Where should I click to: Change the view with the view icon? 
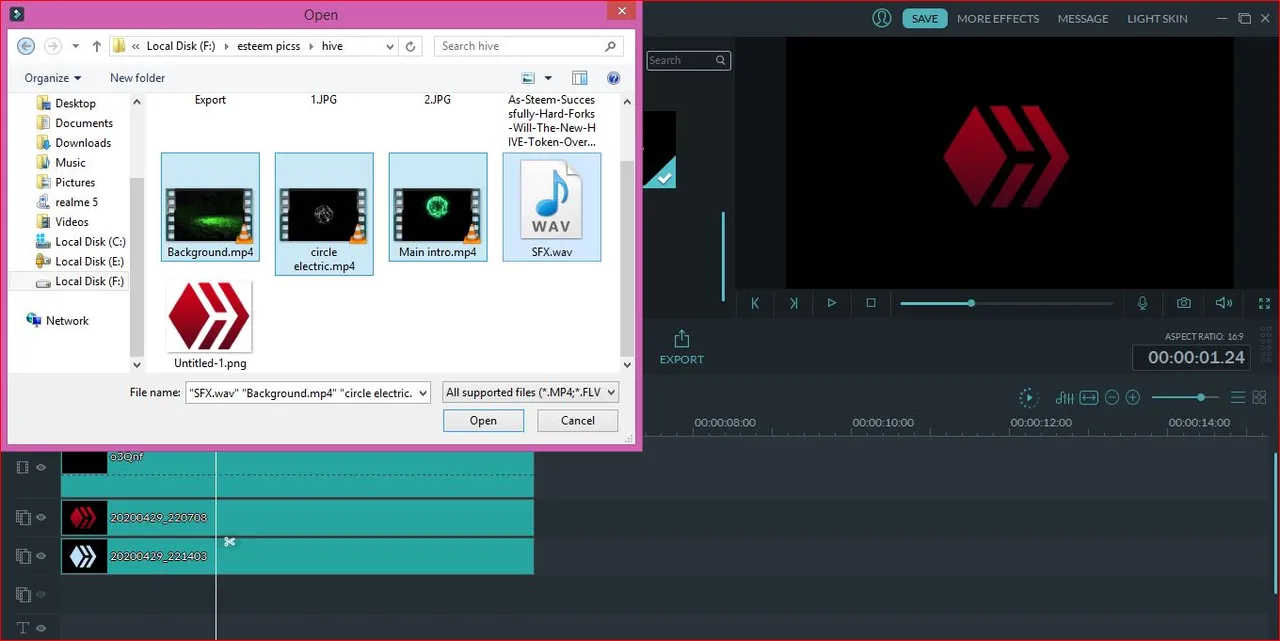click(x=528, y=78)
